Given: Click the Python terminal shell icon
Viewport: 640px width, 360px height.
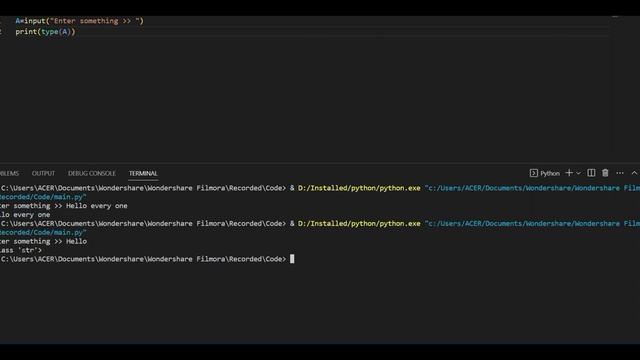Looking at the screenshot, I should [x=533, y=173].
